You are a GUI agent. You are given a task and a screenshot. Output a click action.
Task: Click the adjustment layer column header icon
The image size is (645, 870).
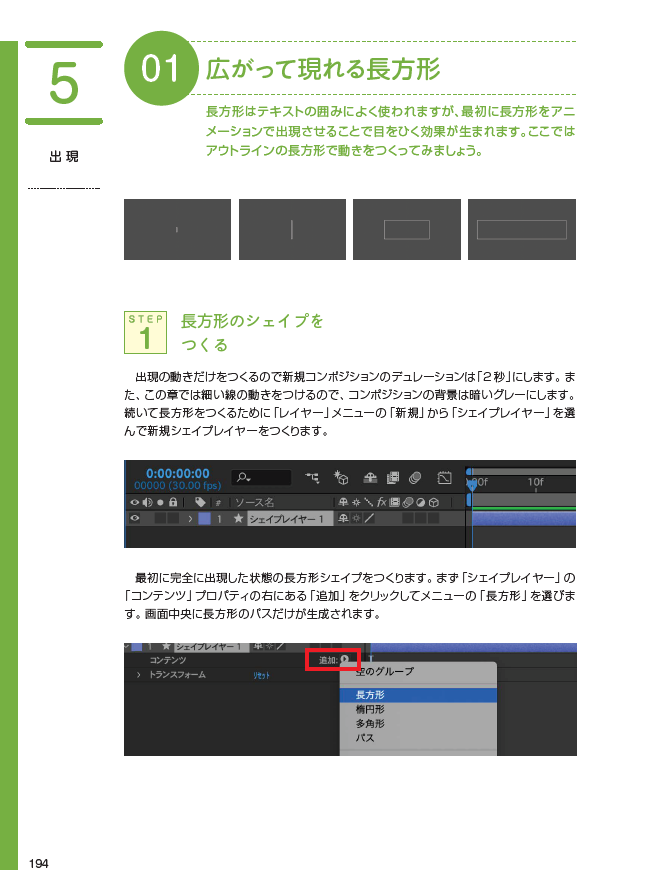420,502
